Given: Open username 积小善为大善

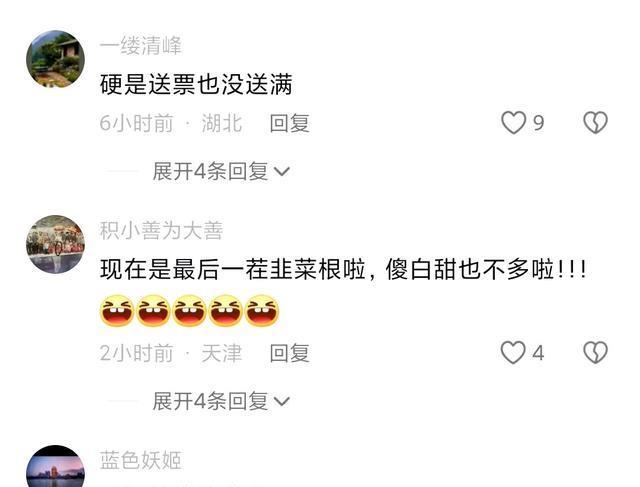Looking at the screenshot, I should point(161,231).
